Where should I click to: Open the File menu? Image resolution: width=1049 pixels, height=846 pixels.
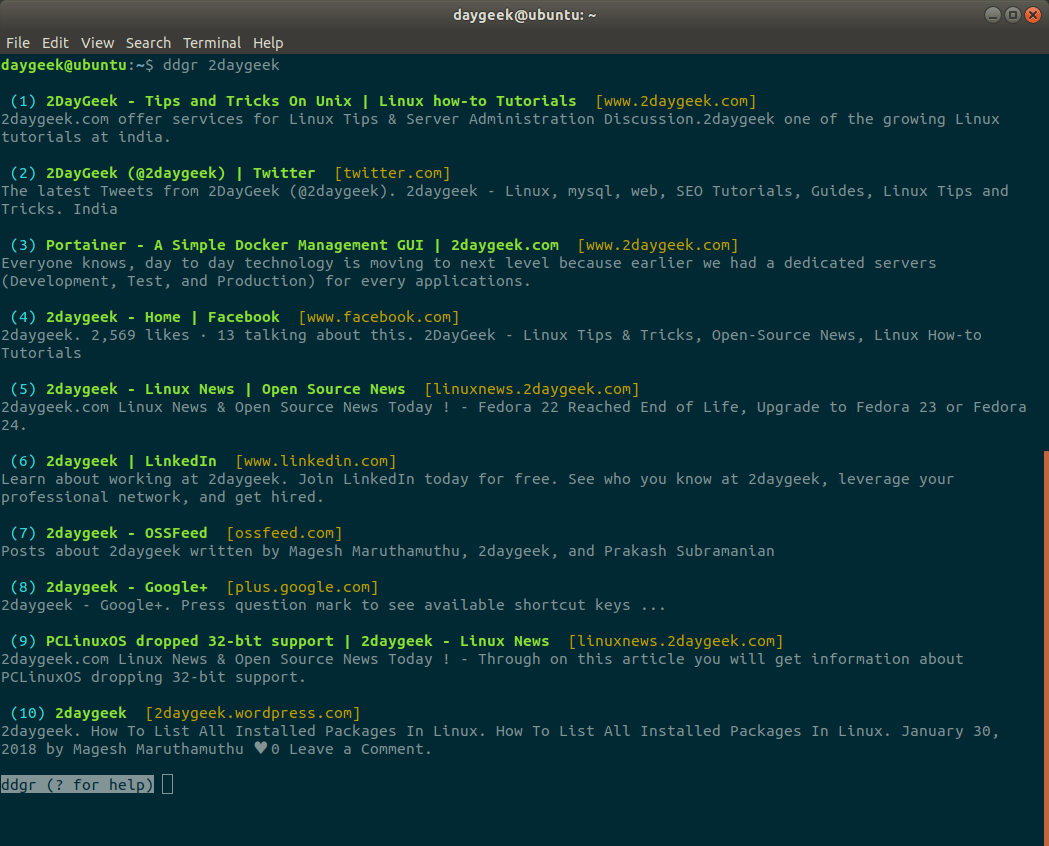pos(18,43)
